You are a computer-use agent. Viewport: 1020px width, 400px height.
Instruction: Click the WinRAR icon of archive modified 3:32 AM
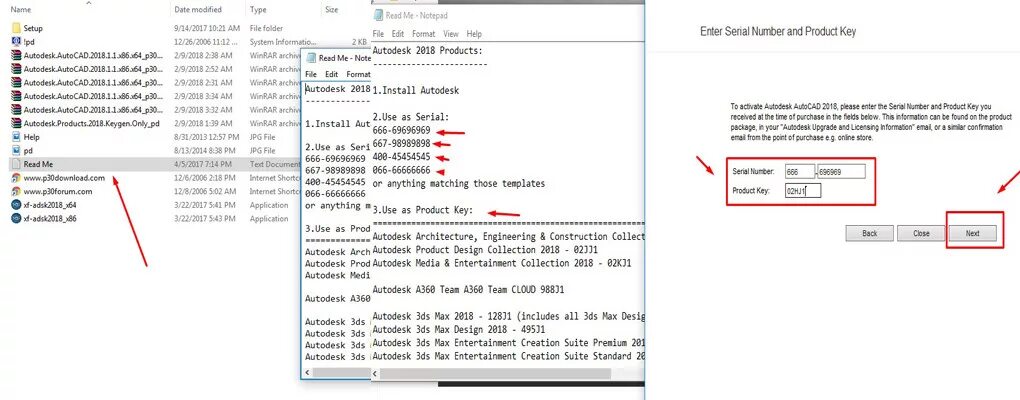click(x=16, y=110)
